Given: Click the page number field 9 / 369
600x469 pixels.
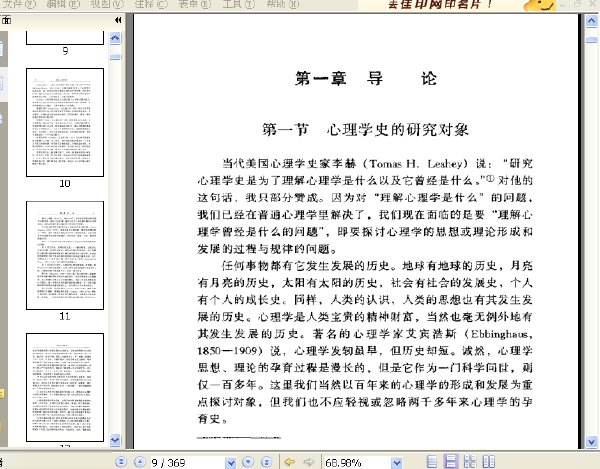Looking at the screenshot, I should 187,462.
